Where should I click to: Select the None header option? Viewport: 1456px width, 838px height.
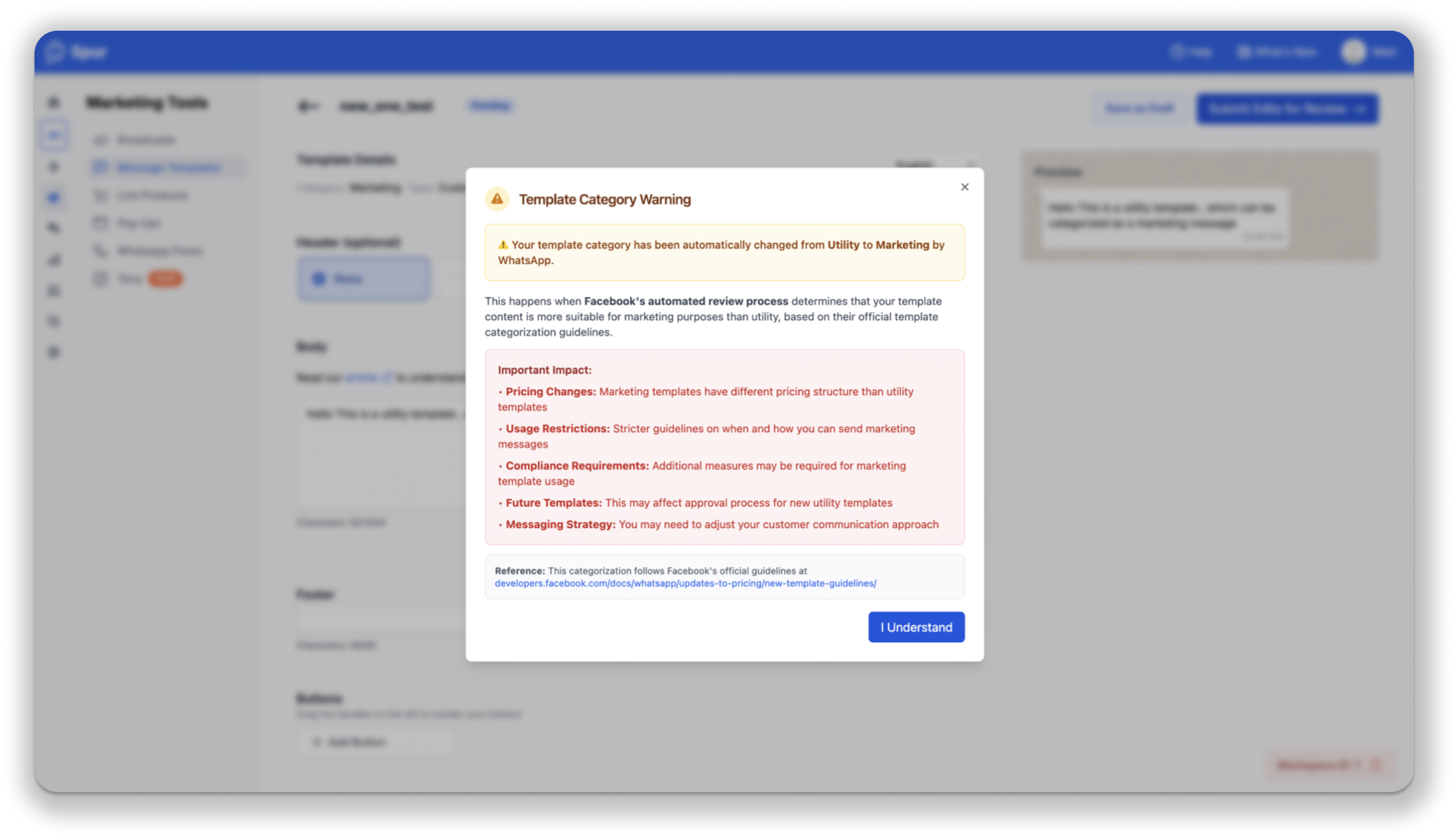(364, 279)
